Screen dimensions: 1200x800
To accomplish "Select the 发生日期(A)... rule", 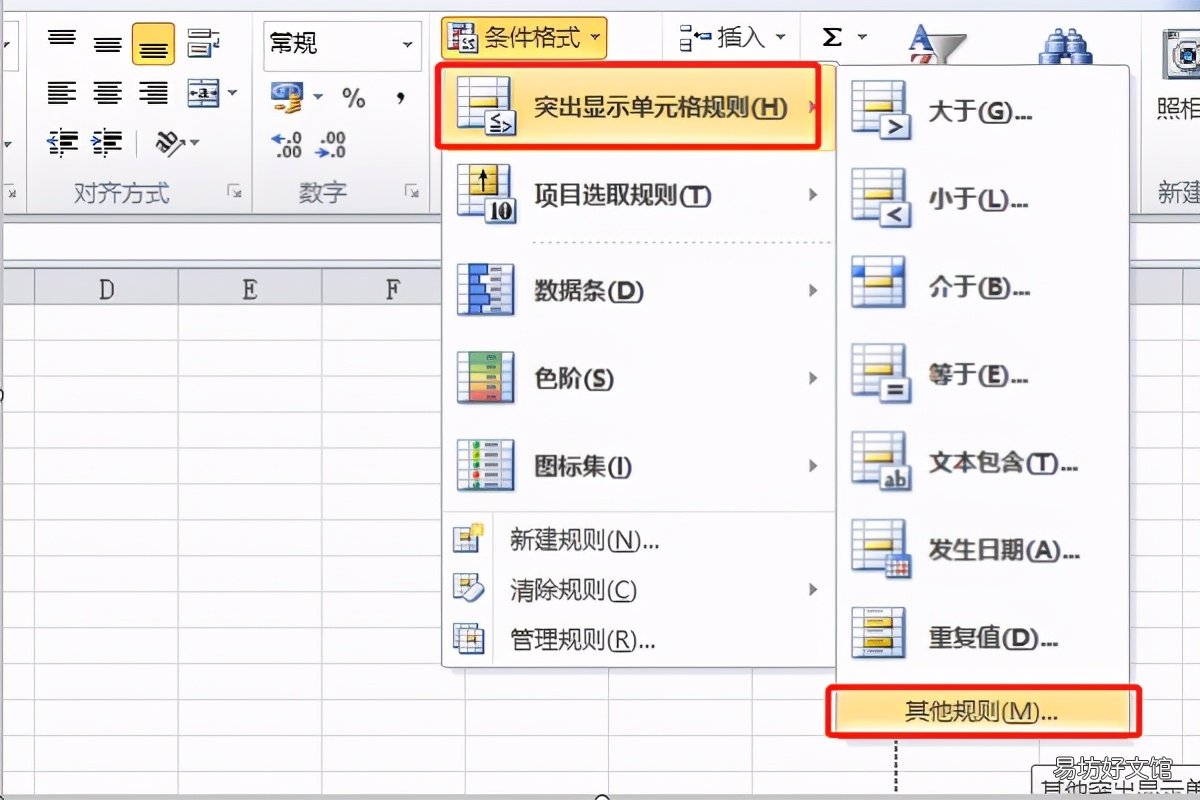I will click(x=983, y=550).
